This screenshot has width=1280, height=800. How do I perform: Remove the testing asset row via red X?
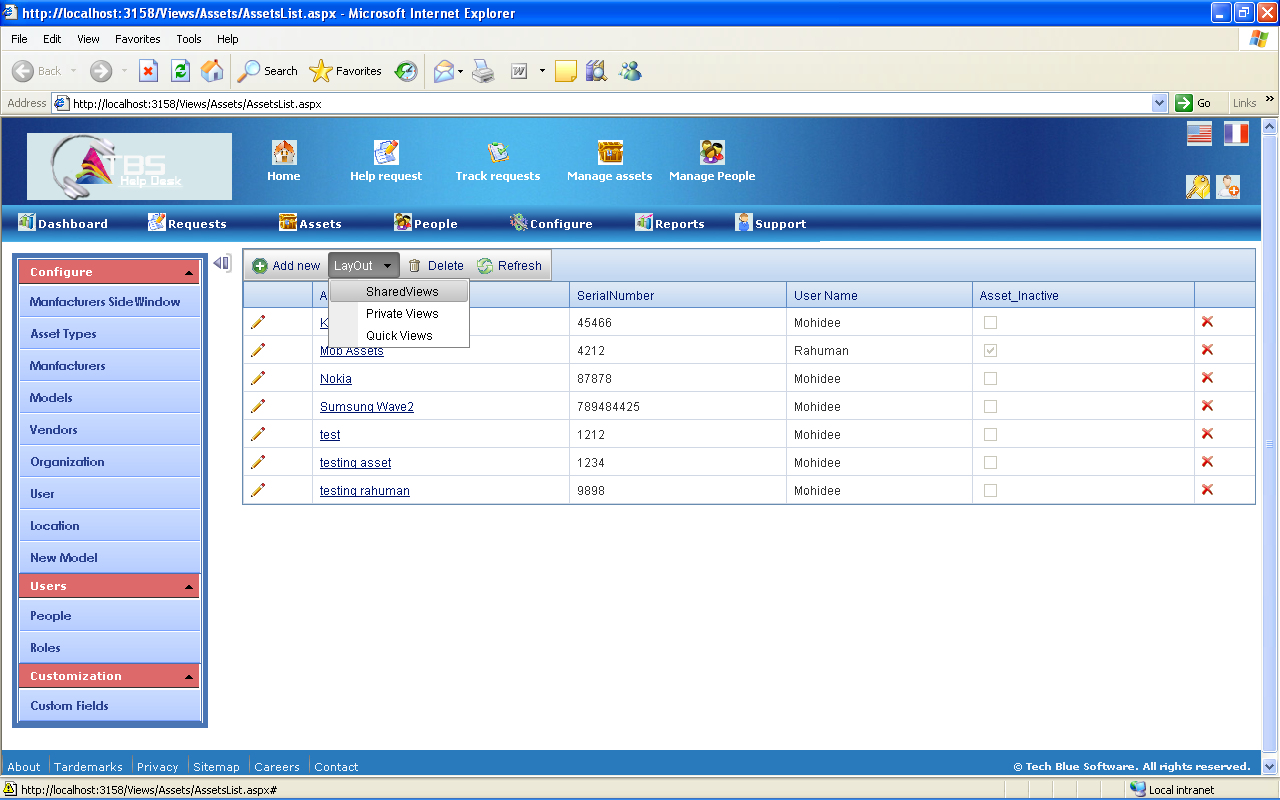pyautogui.click(x=1207, y=462)
